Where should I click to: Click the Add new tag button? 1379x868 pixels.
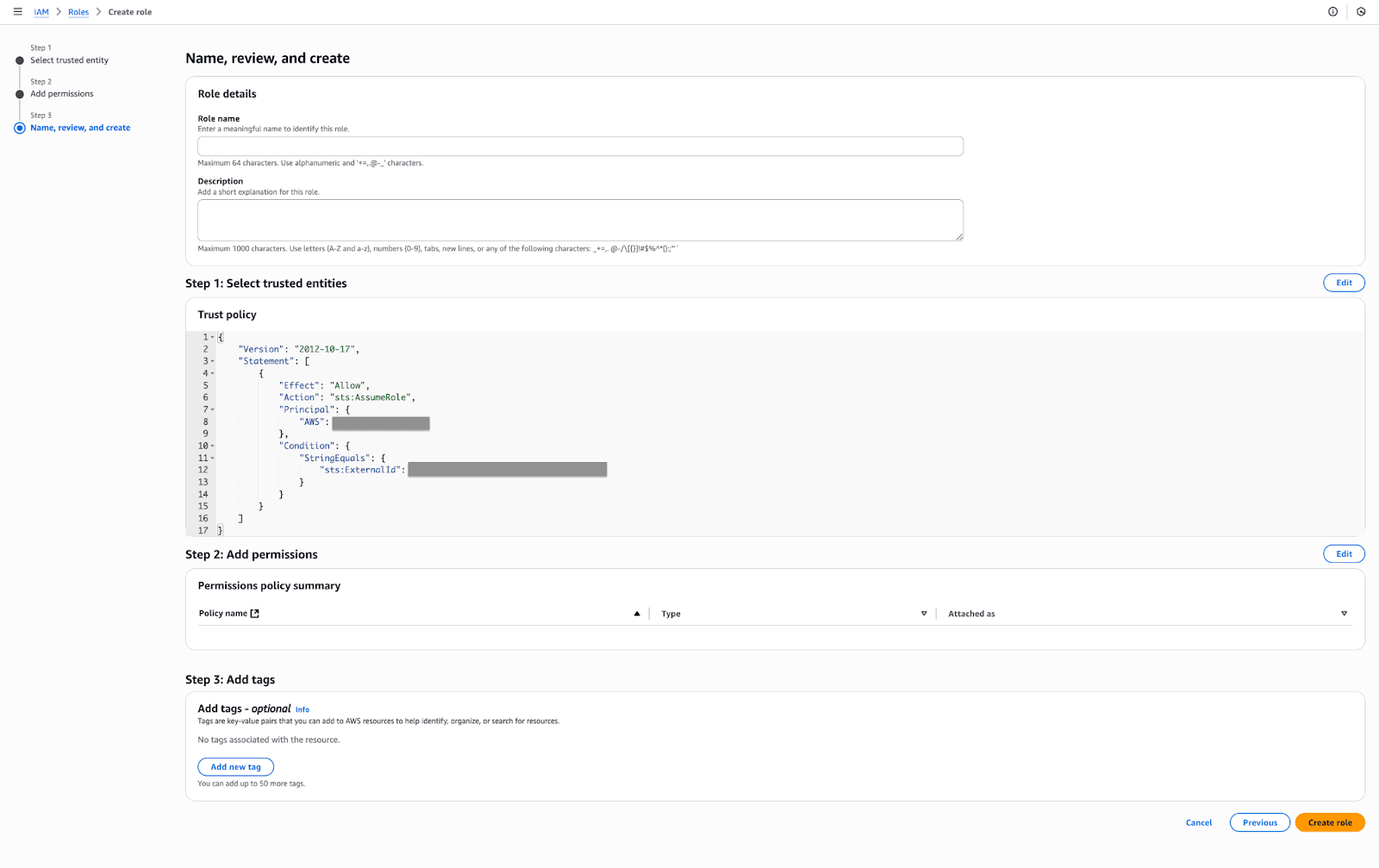click(235, 767)
